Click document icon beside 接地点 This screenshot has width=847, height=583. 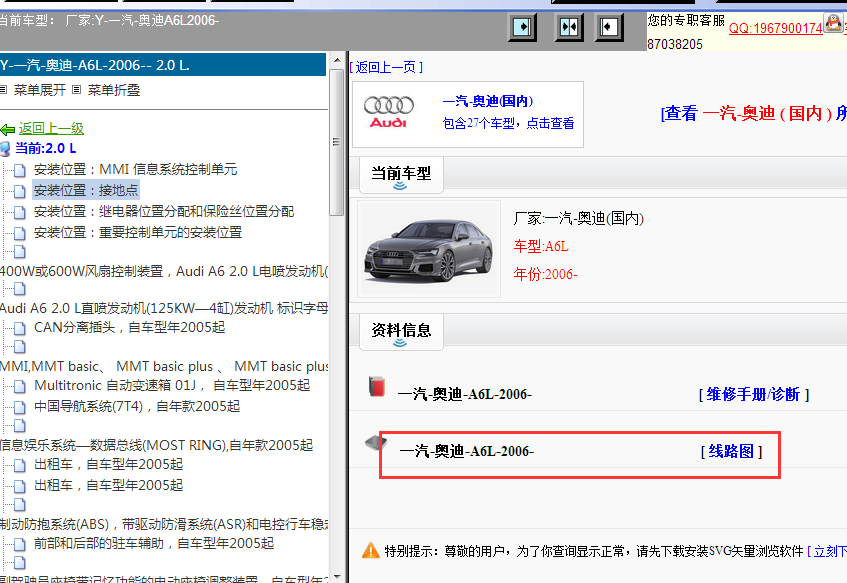click(x=19, y=191)
